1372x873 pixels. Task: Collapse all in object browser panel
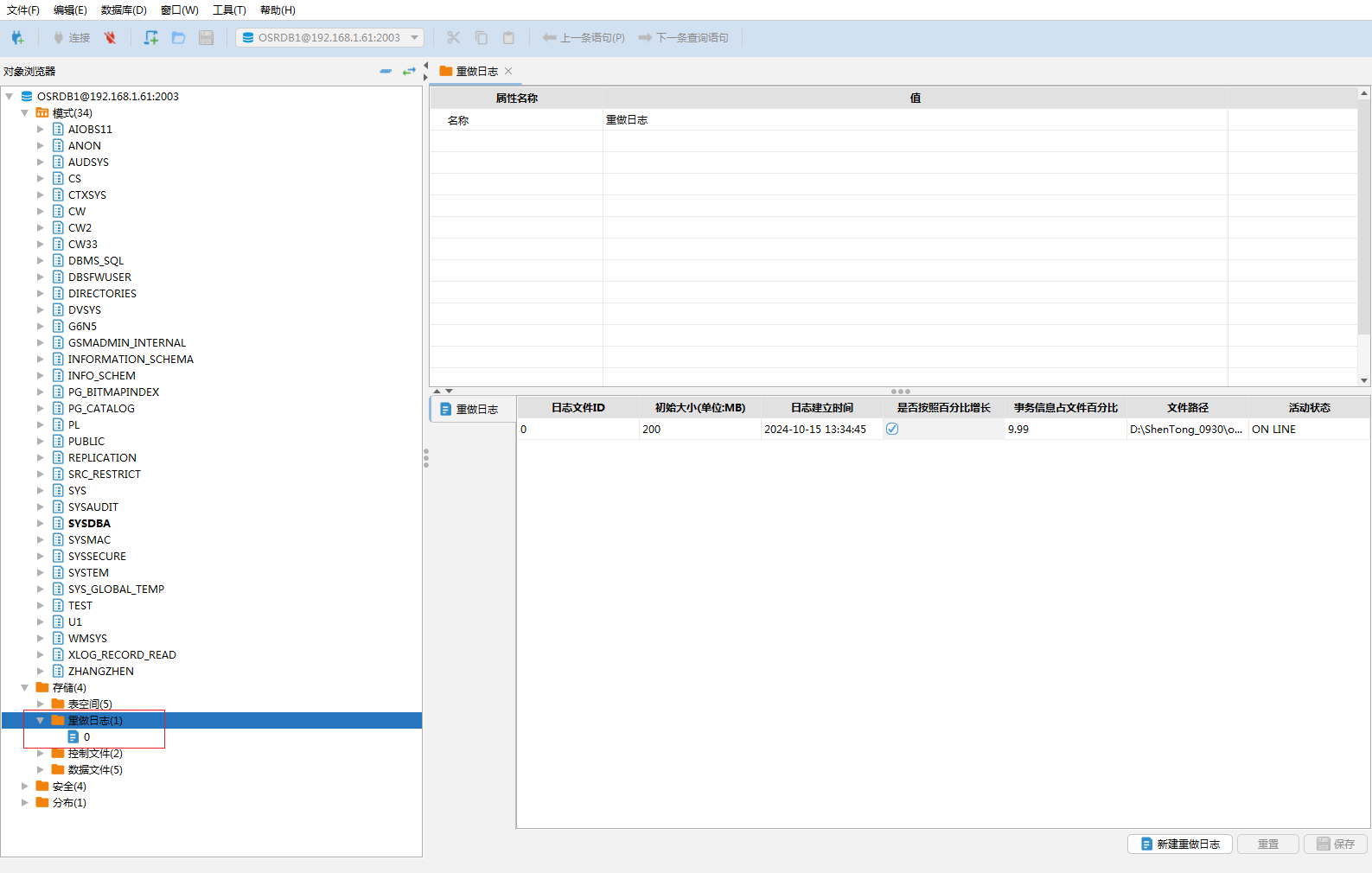(386, 71)
